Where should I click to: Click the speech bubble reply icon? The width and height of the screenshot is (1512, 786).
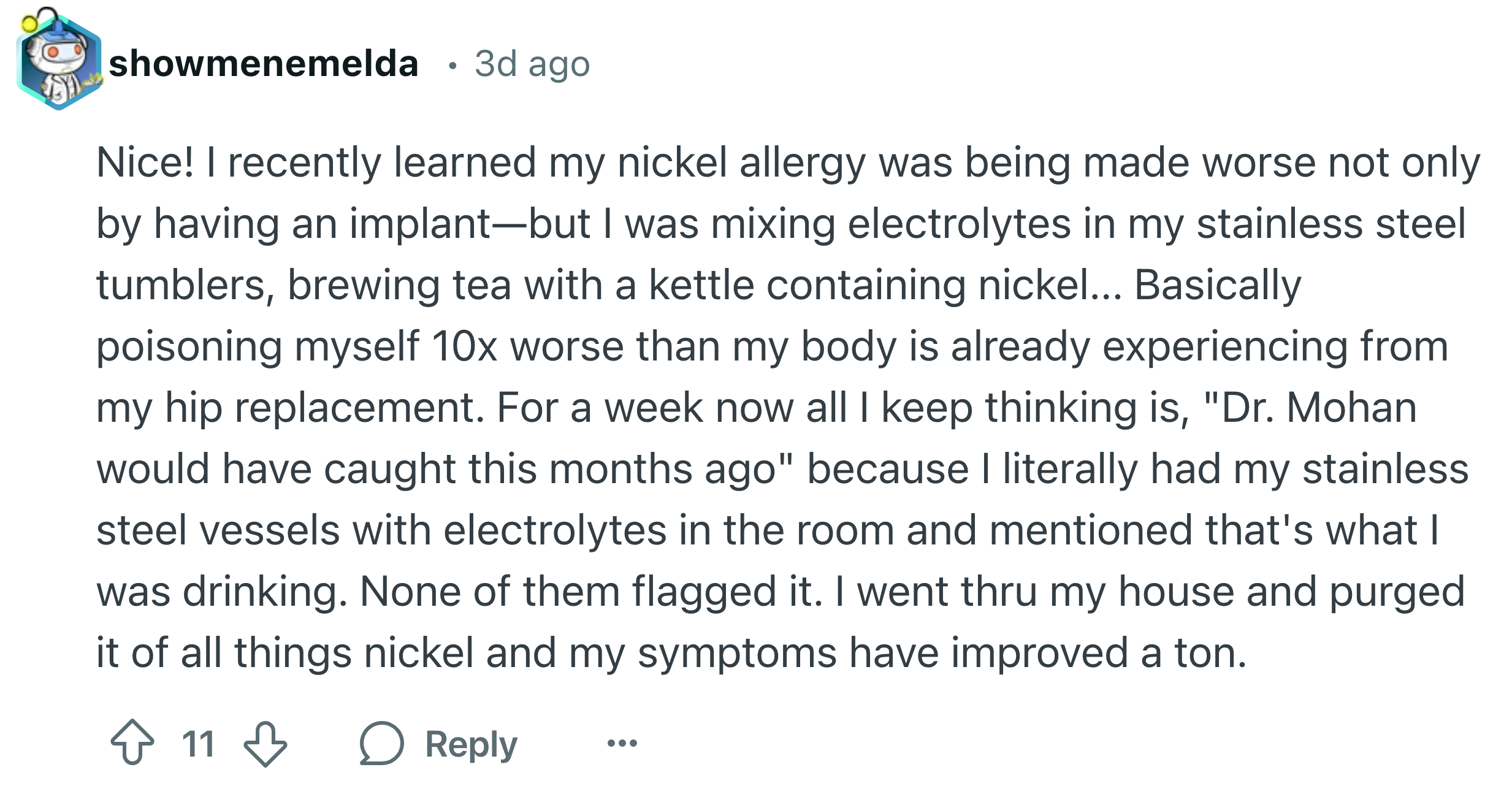pyautogui.click(x=381, y=743)
